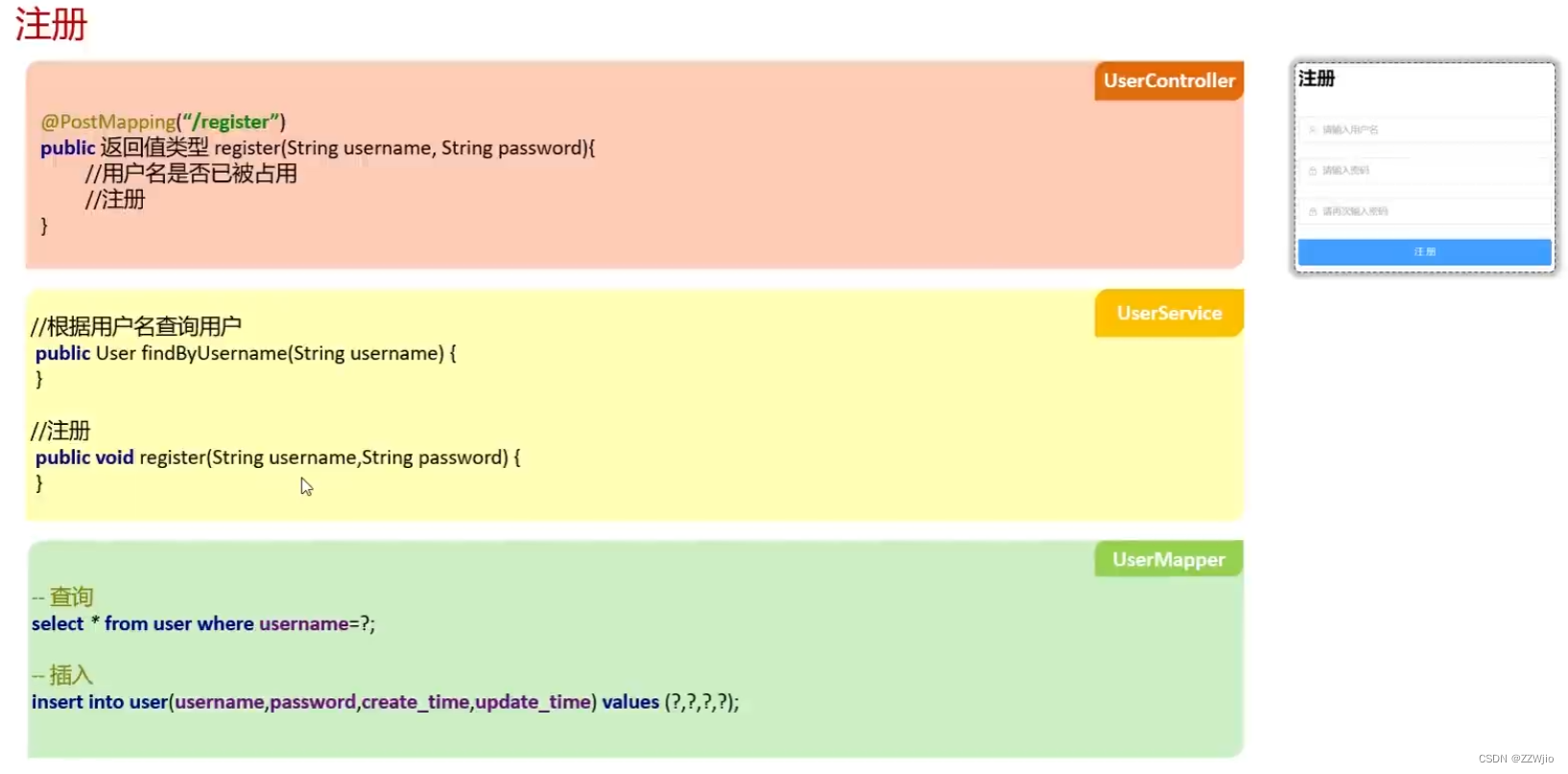Click the yellow UserService label
1568x774 pixels.
[1168, 313]
